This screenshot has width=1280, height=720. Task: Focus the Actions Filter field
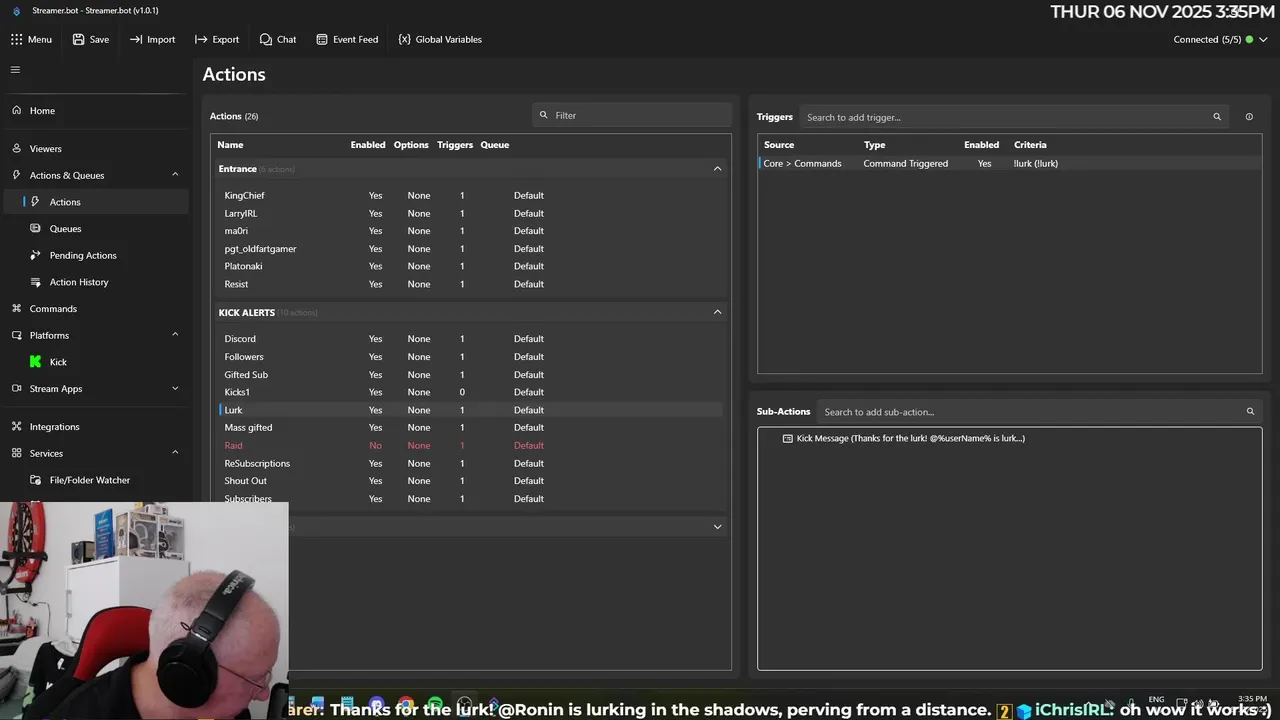click(x=632, y=115)
